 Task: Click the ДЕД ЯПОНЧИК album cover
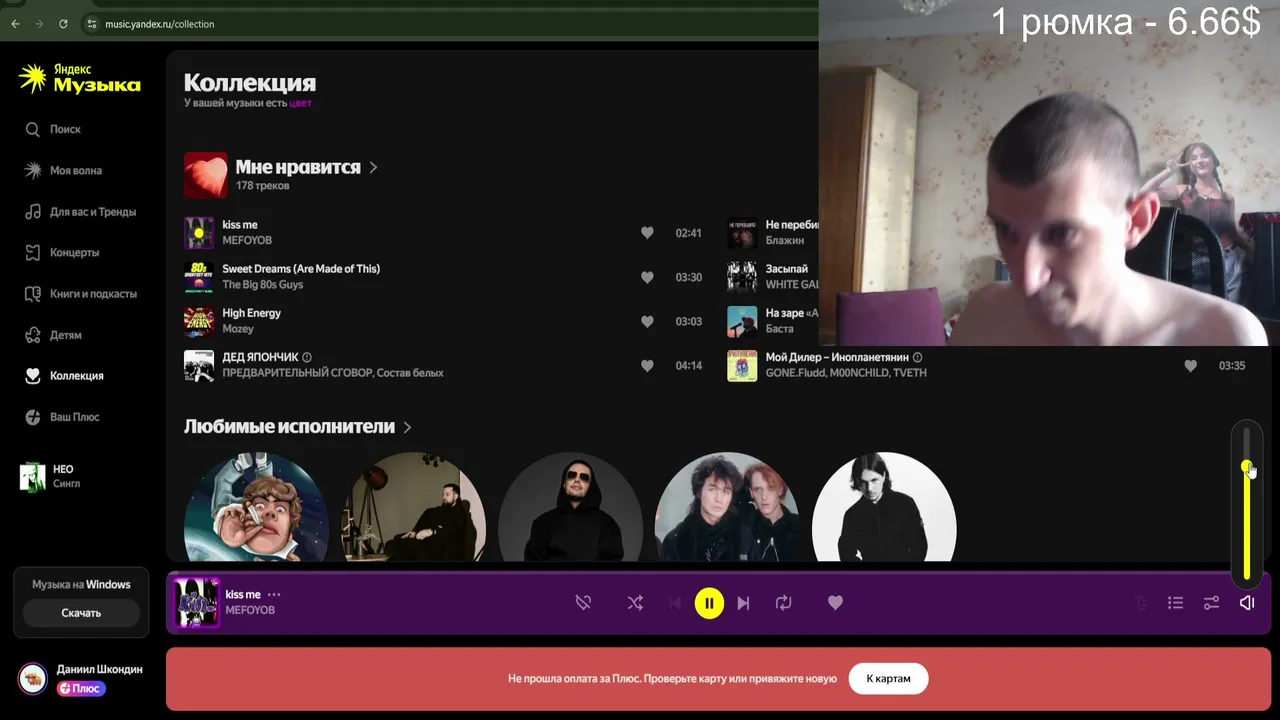[199, 365]
